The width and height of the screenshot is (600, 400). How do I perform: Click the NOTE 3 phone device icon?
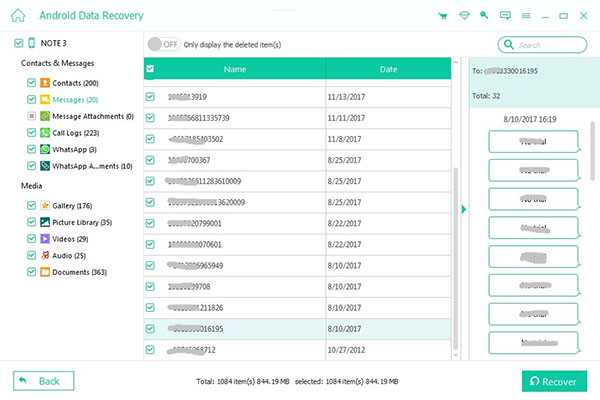(32, 43)
